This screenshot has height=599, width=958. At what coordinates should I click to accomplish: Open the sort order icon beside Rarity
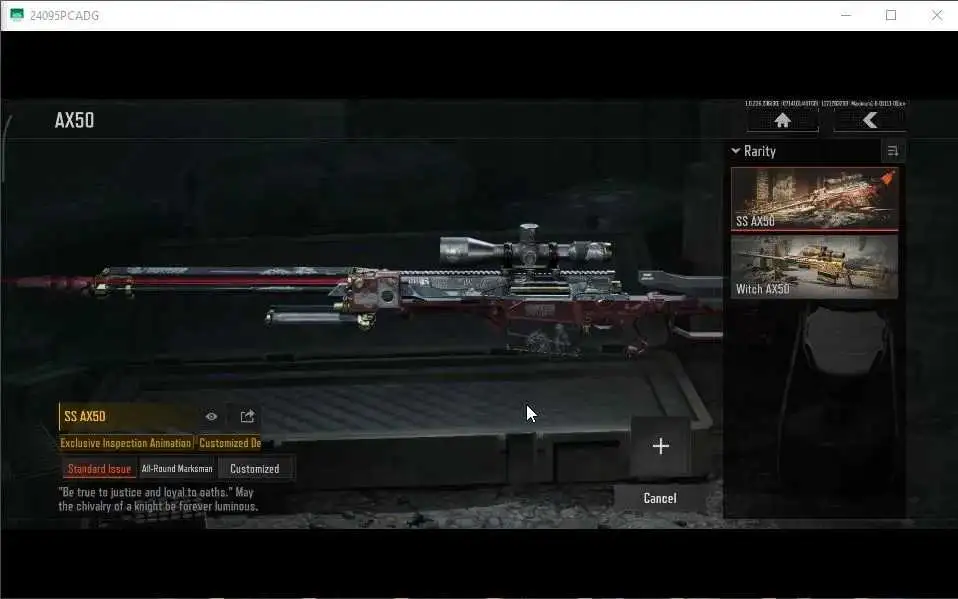coord(893,151)
